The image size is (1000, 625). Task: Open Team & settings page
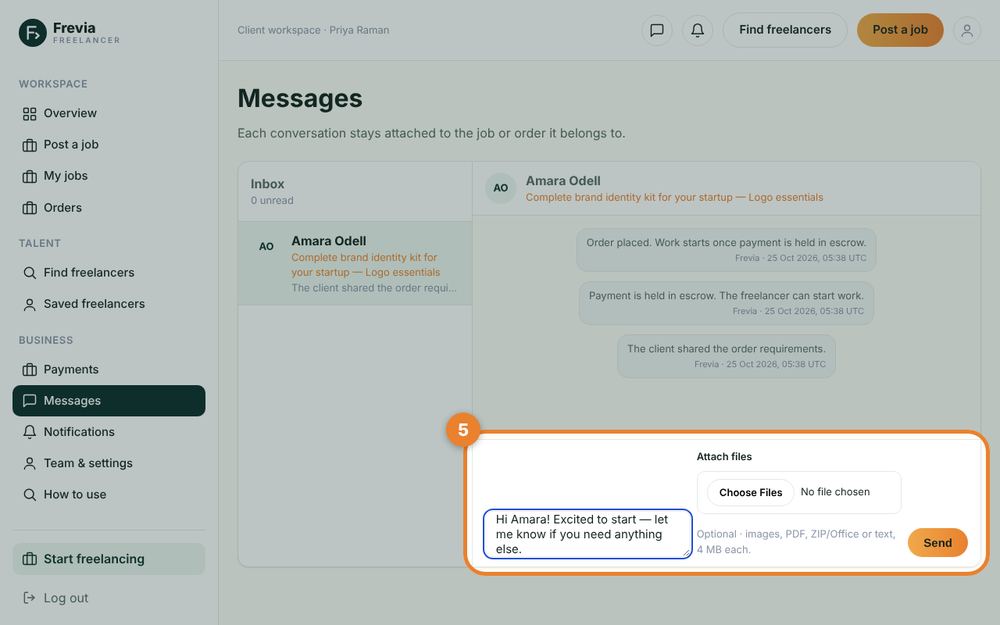click(109, 463)
